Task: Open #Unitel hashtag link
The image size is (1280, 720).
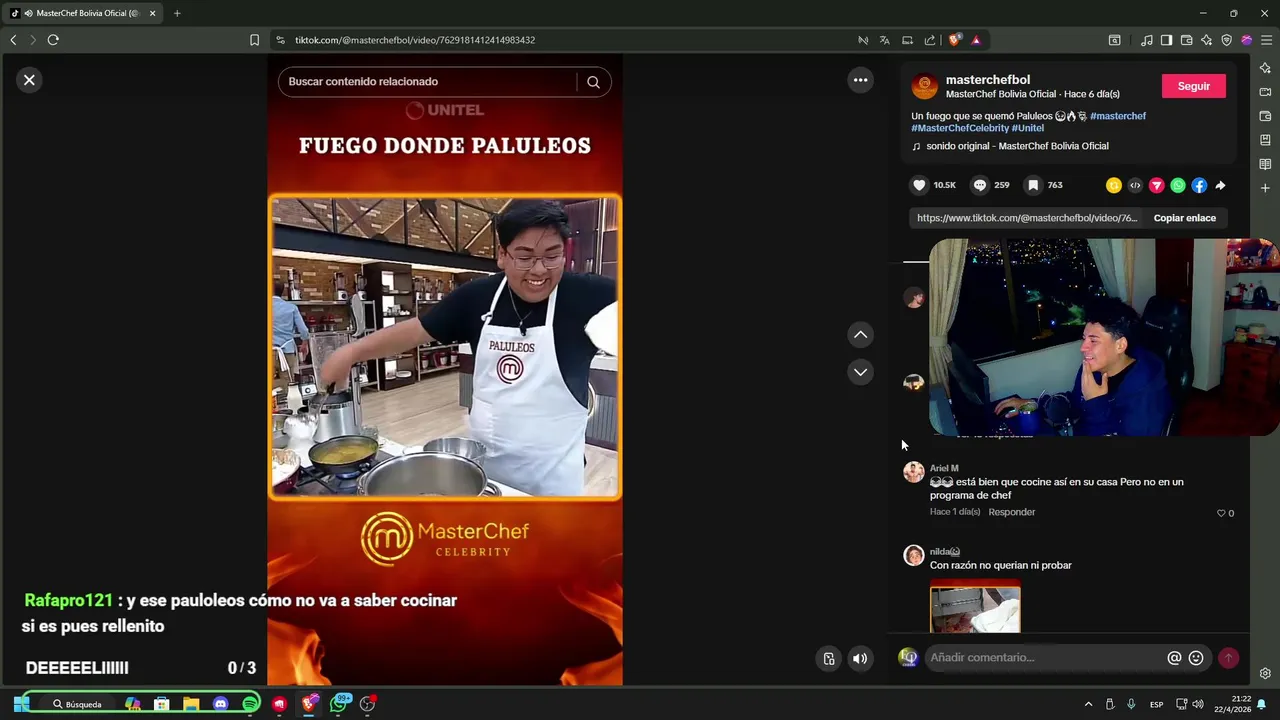Action: [x=1027, y=128]
